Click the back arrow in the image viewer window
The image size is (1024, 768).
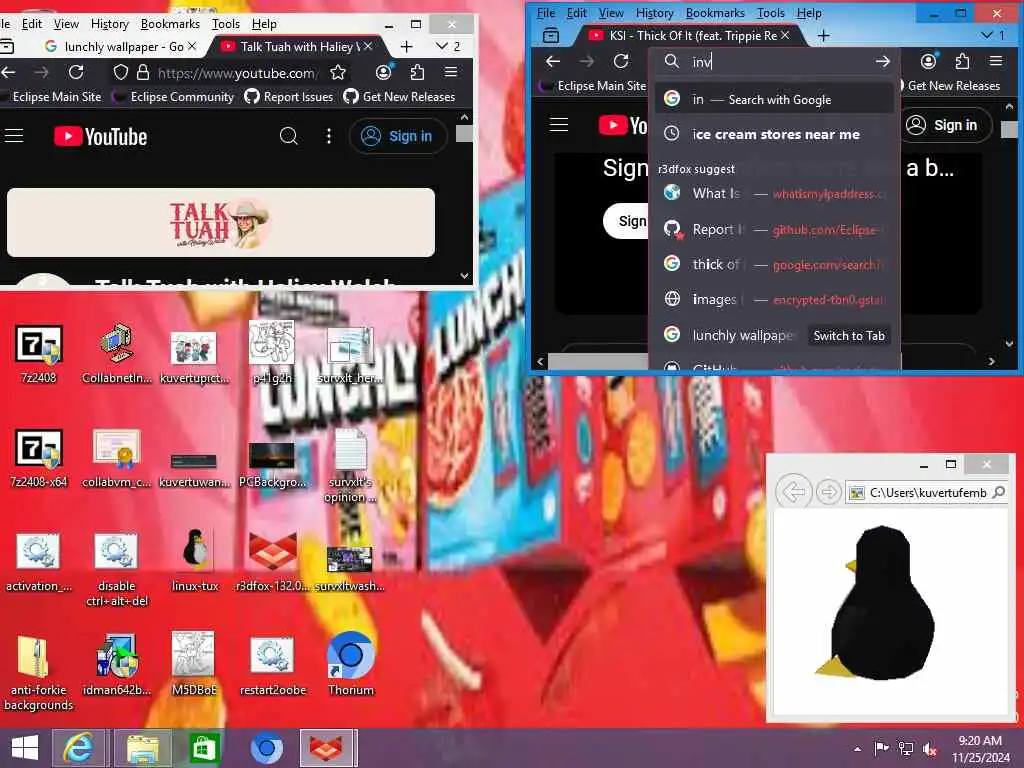pos(793,492)
